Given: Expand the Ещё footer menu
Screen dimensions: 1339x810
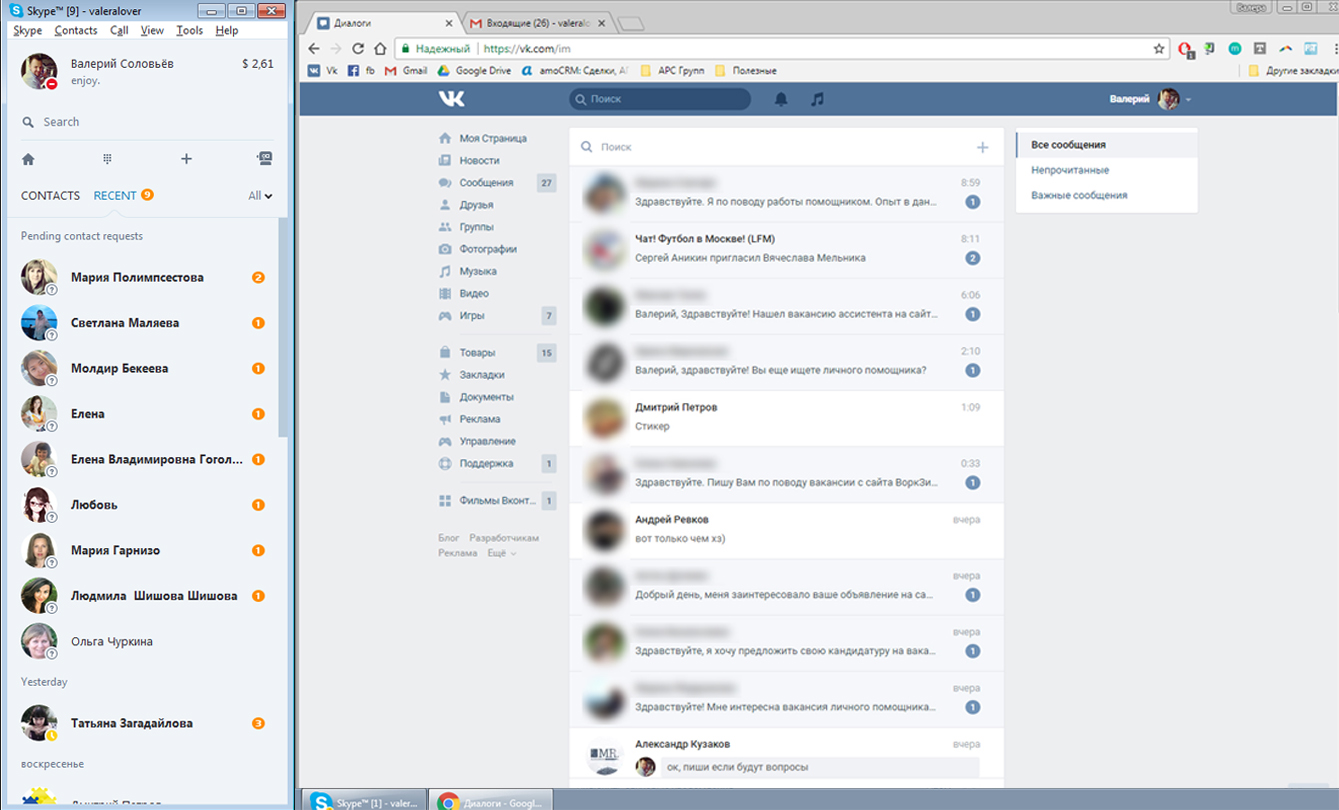Looking at the screenshot, I should click(x=501, y=553).
